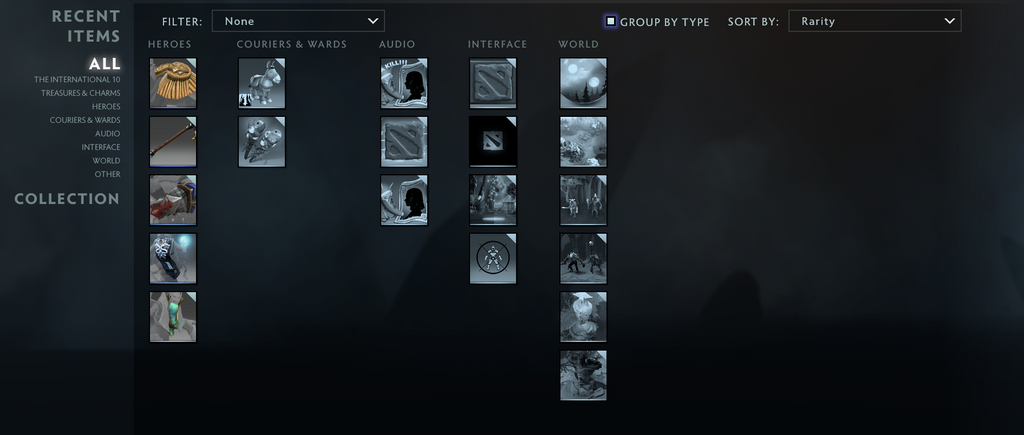Viewport: 1024px width, 435px height.
Task: Select the moonlit globe item under World
Action: 583,83
